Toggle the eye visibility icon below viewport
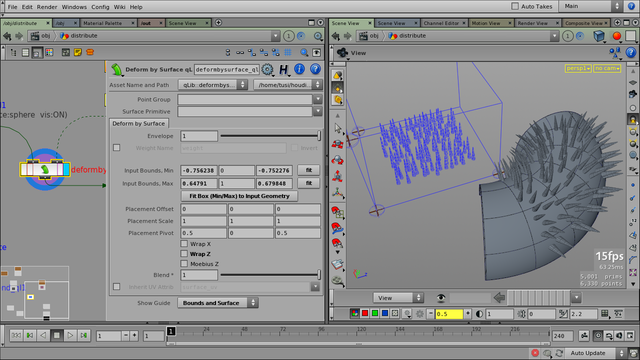The image size is (640, 360). click(441, 298)
